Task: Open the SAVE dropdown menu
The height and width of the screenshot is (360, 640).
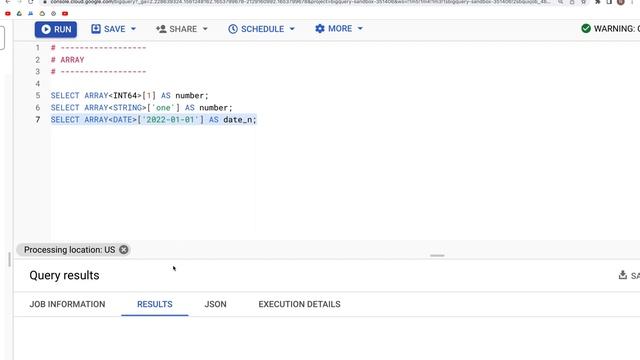Action: (x=113, y=29)
